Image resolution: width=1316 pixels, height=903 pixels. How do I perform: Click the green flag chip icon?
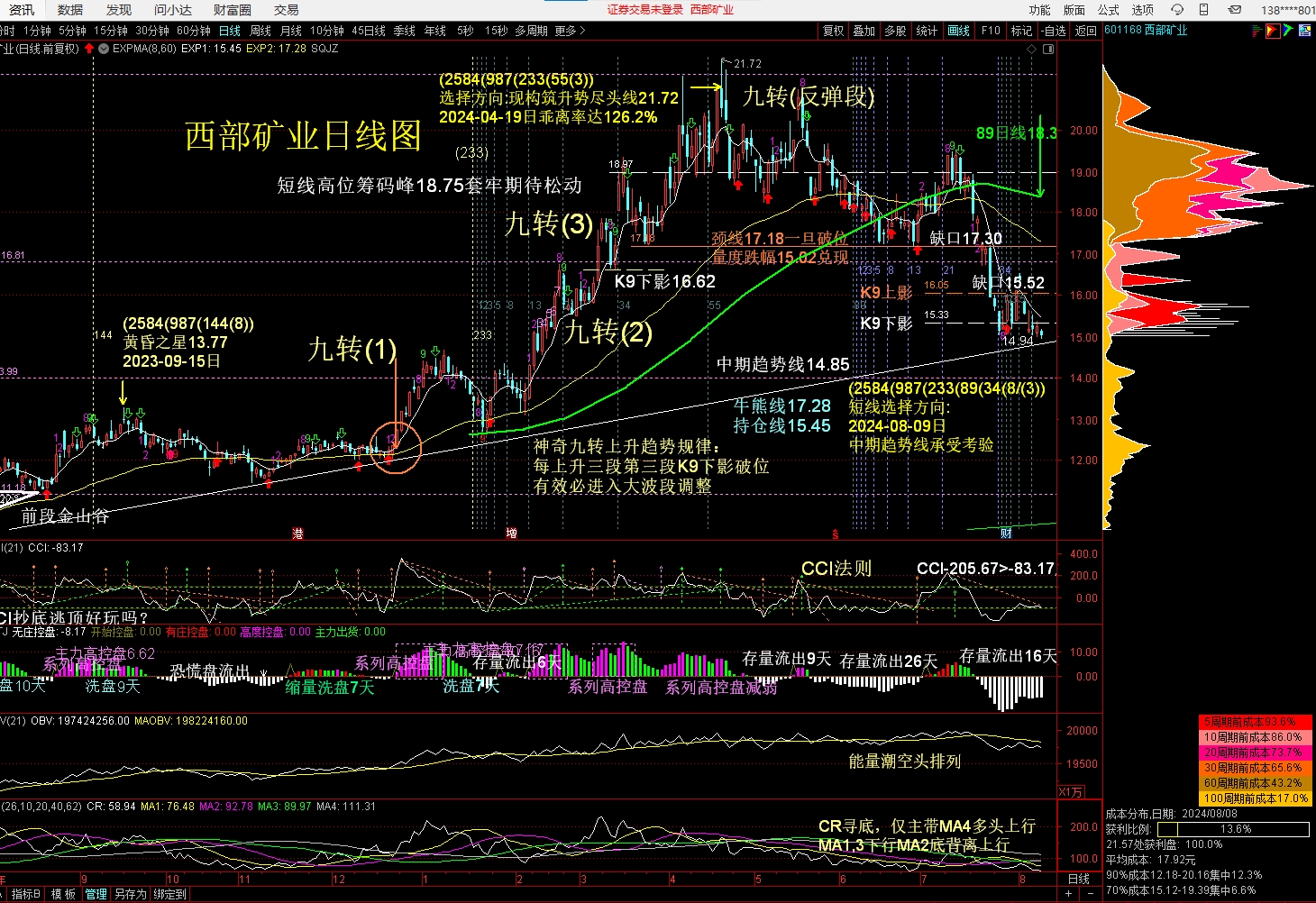click(x=1287, y=31)
